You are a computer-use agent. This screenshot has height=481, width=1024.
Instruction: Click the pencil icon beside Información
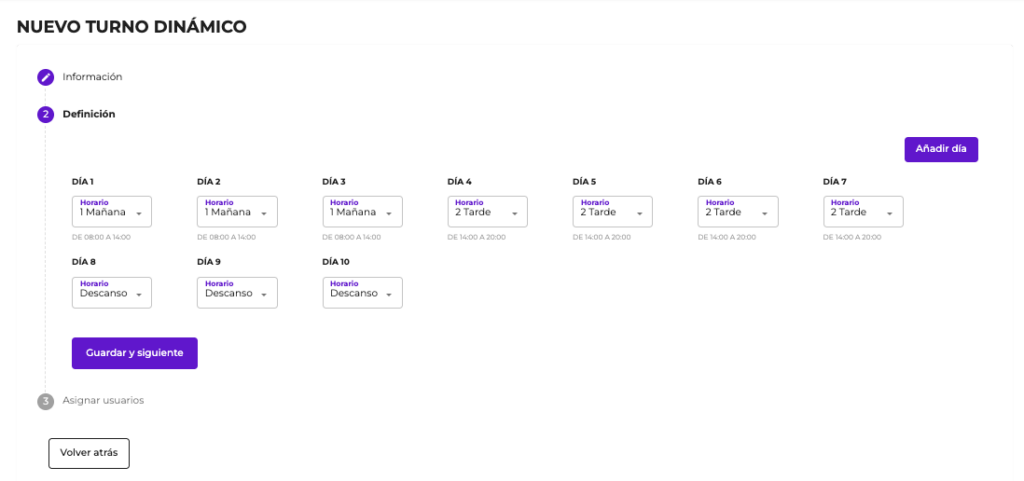[x=45, y=77]
